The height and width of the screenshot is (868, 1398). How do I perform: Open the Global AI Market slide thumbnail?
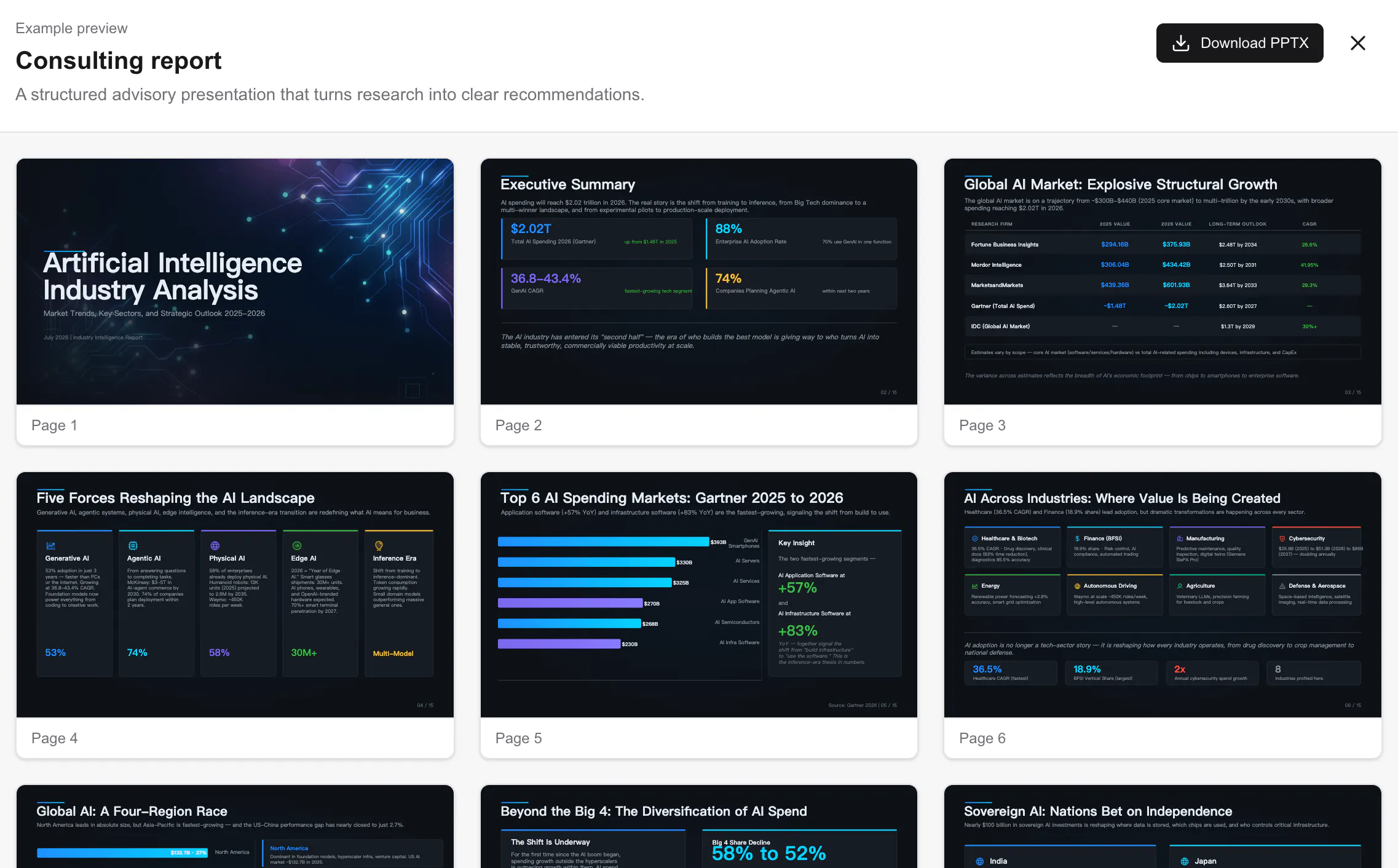pyautogui.click(x=1163, y=282)
